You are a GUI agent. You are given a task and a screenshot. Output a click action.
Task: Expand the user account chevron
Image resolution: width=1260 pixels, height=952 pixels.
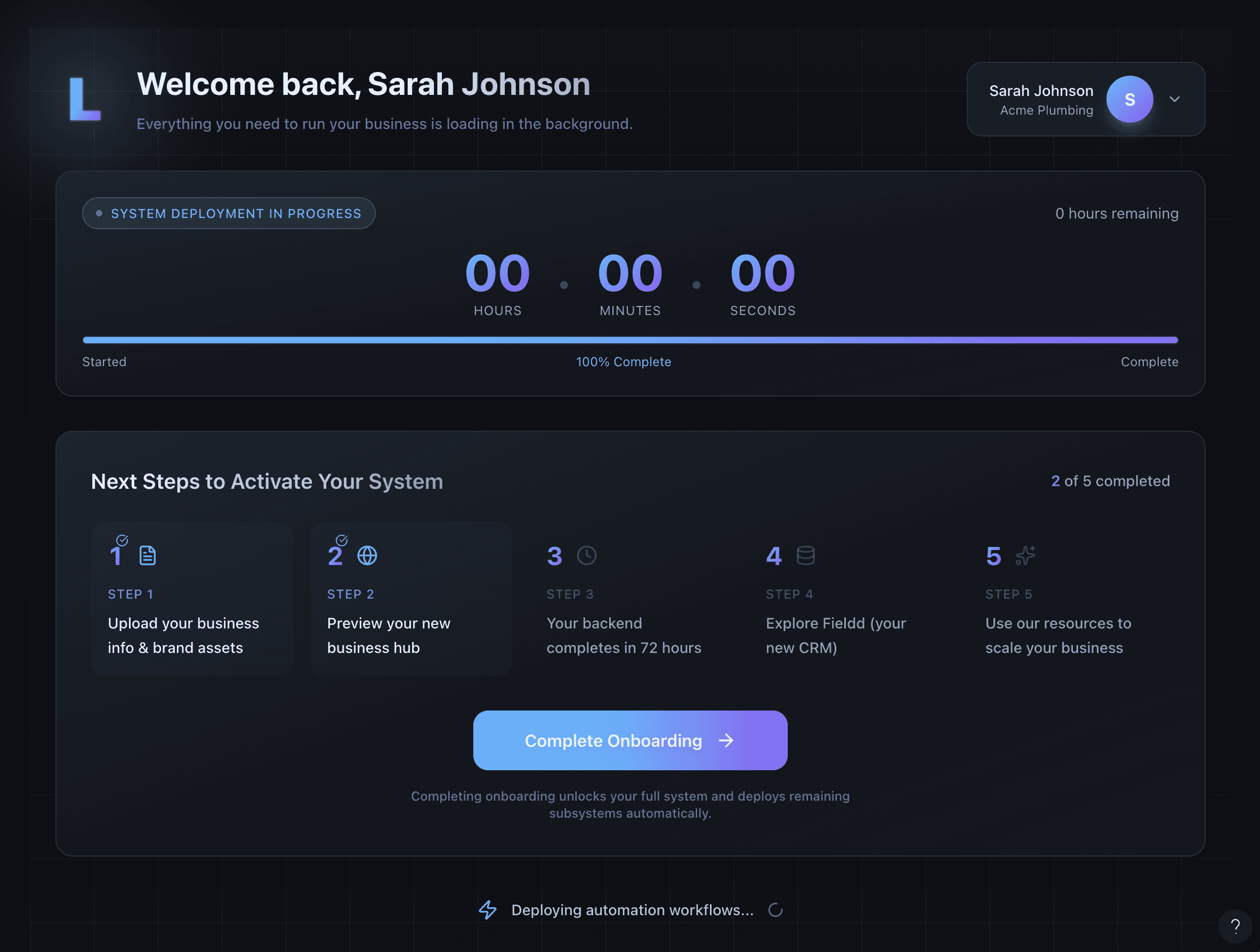tap(1175, 99)
